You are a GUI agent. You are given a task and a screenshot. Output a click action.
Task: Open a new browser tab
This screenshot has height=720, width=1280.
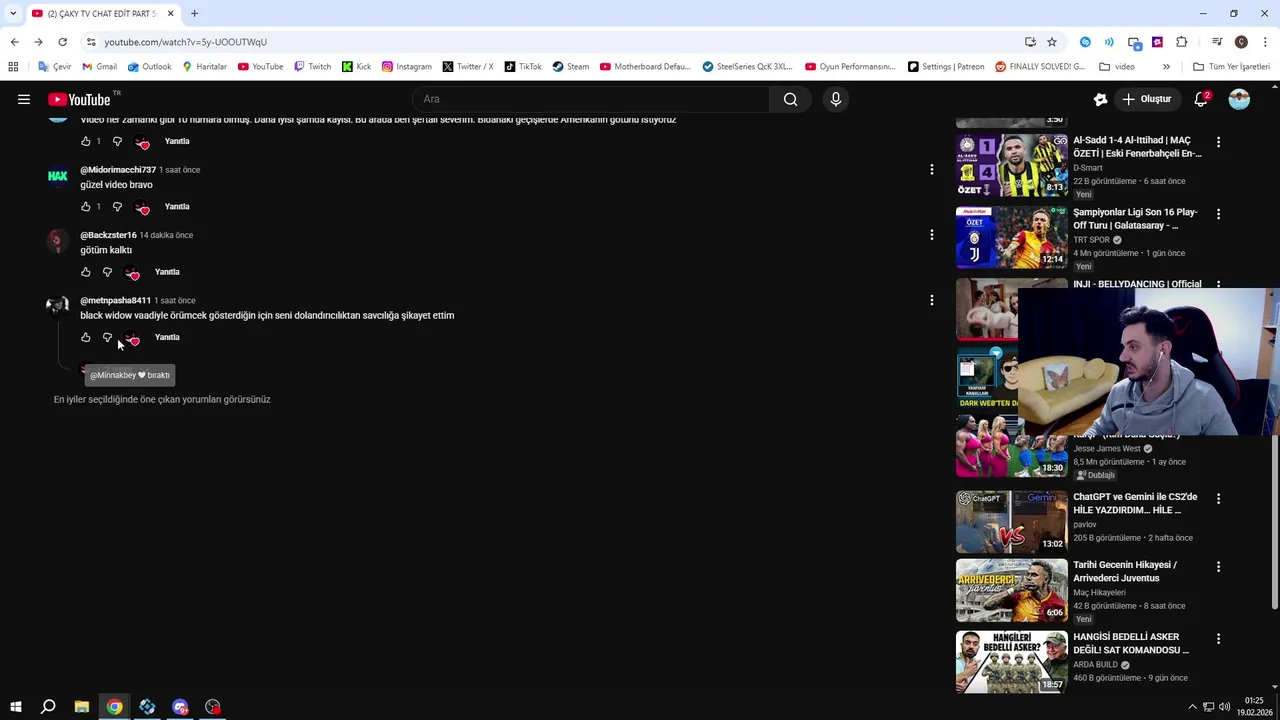pos(194,13)
